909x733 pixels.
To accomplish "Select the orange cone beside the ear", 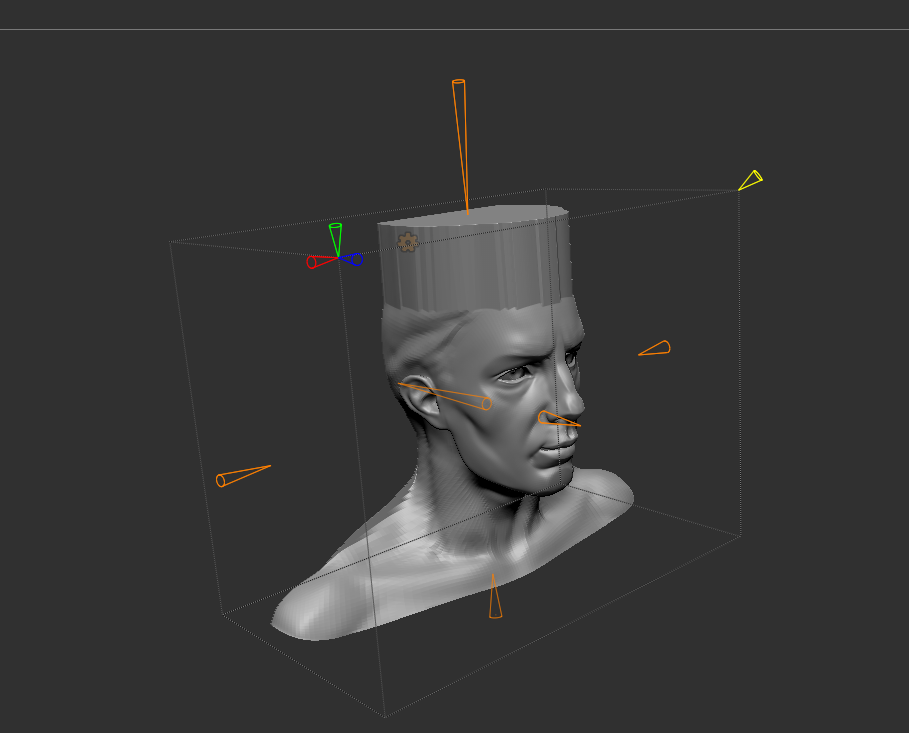I will [445, 396].
